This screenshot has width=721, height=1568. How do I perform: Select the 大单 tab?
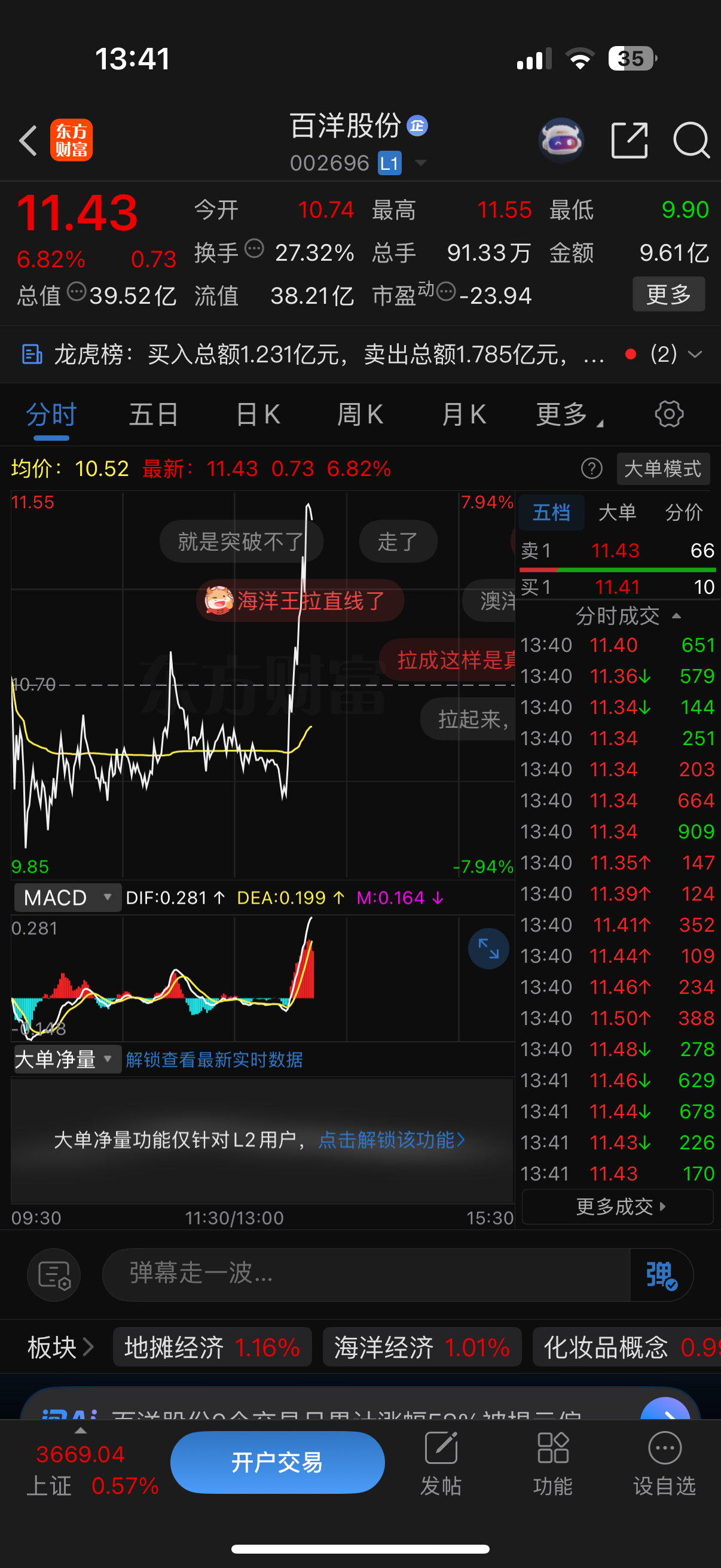click(x=618, y=513)
